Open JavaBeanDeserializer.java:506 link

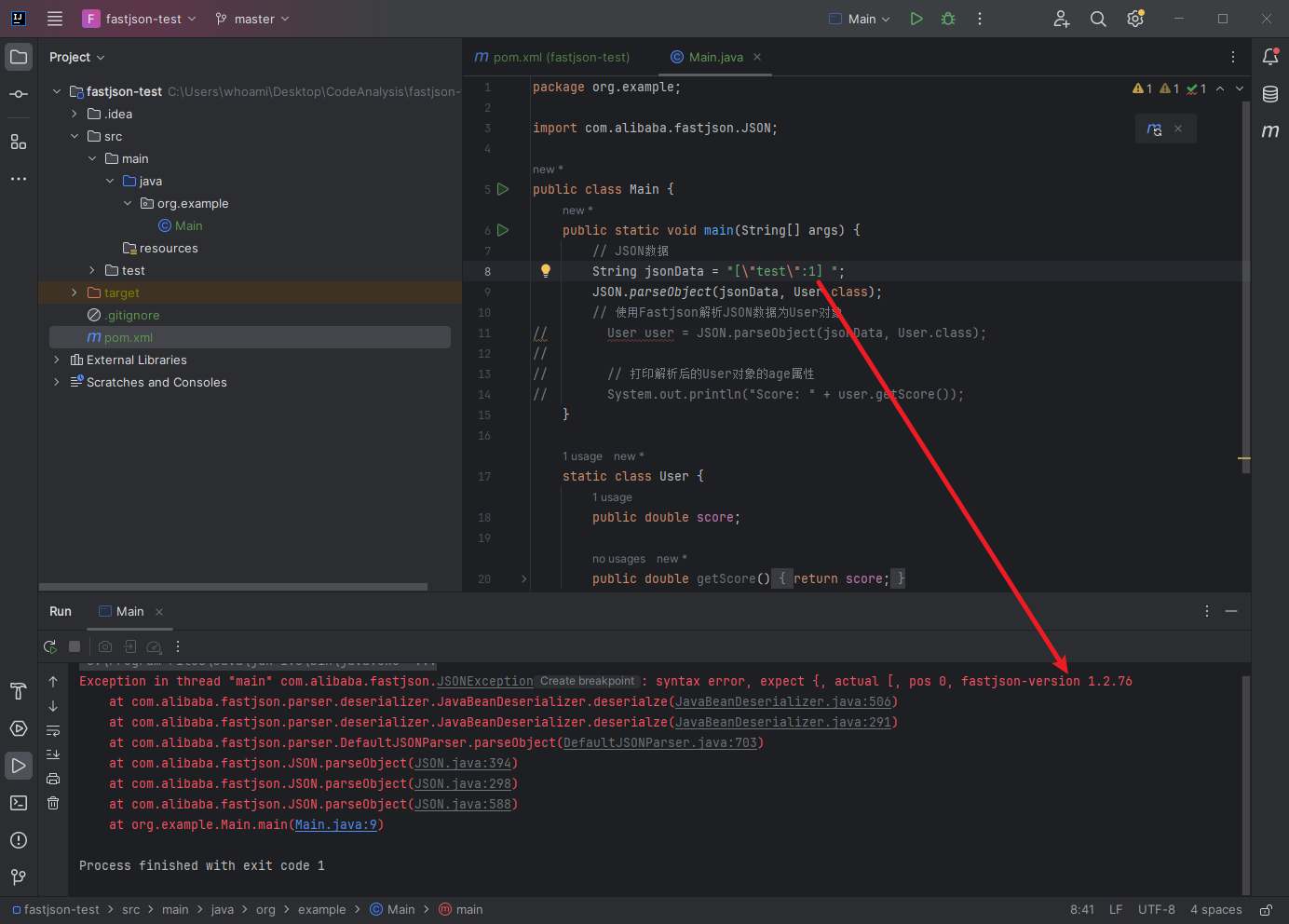pos(783,701)
